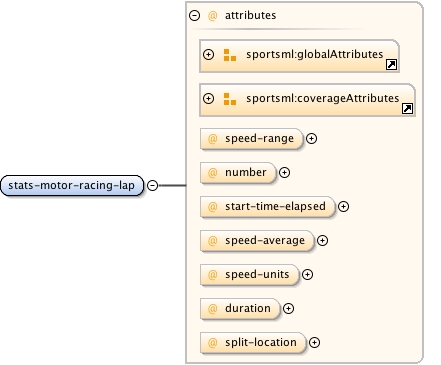Expand the speed-average attribute
Image resolution: width=441 pixels, height=365 pixels.
tap(322, 241)
